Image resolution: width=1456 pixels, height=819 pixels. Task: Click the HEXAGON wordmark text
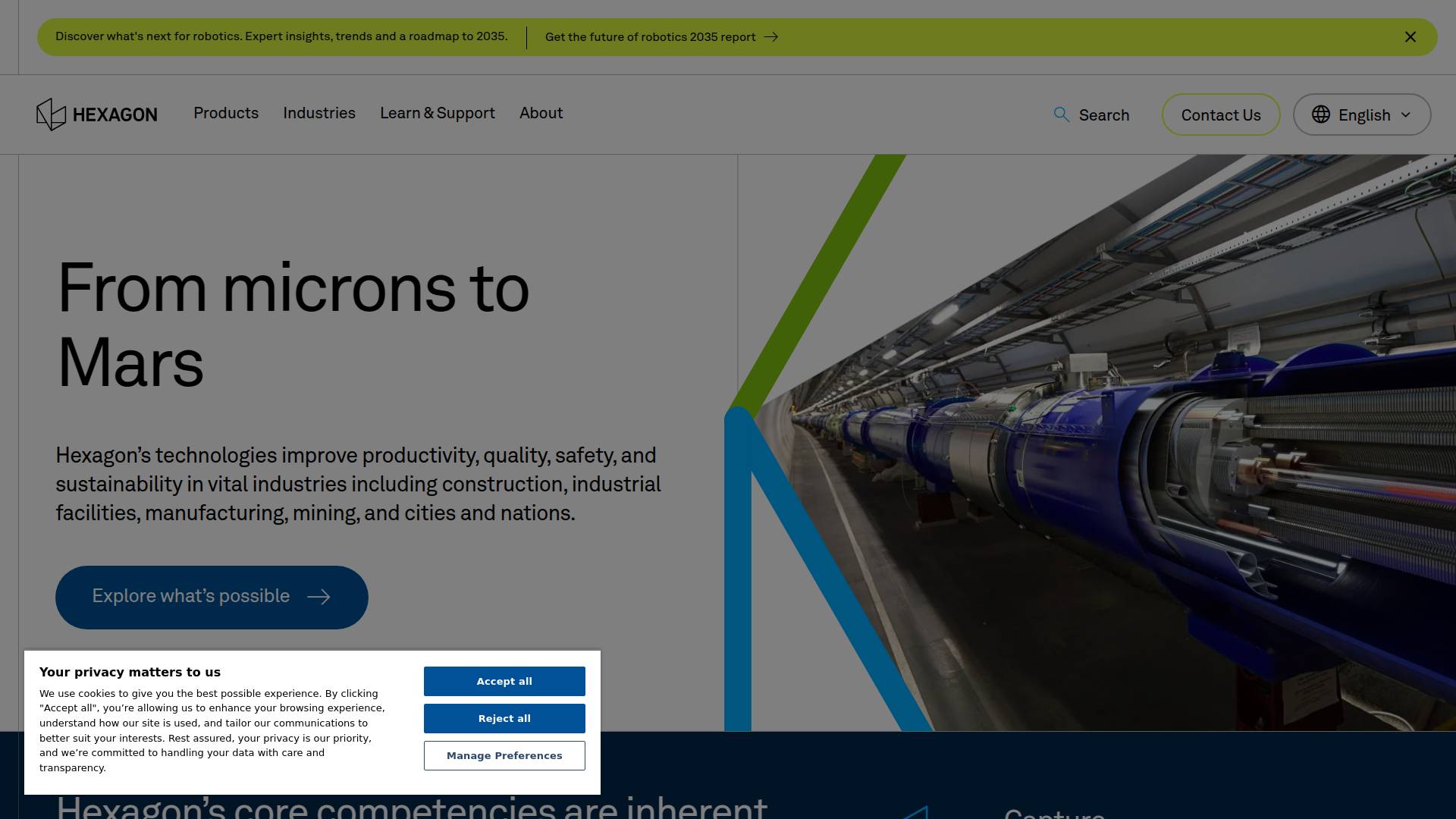tap(115, 115)
